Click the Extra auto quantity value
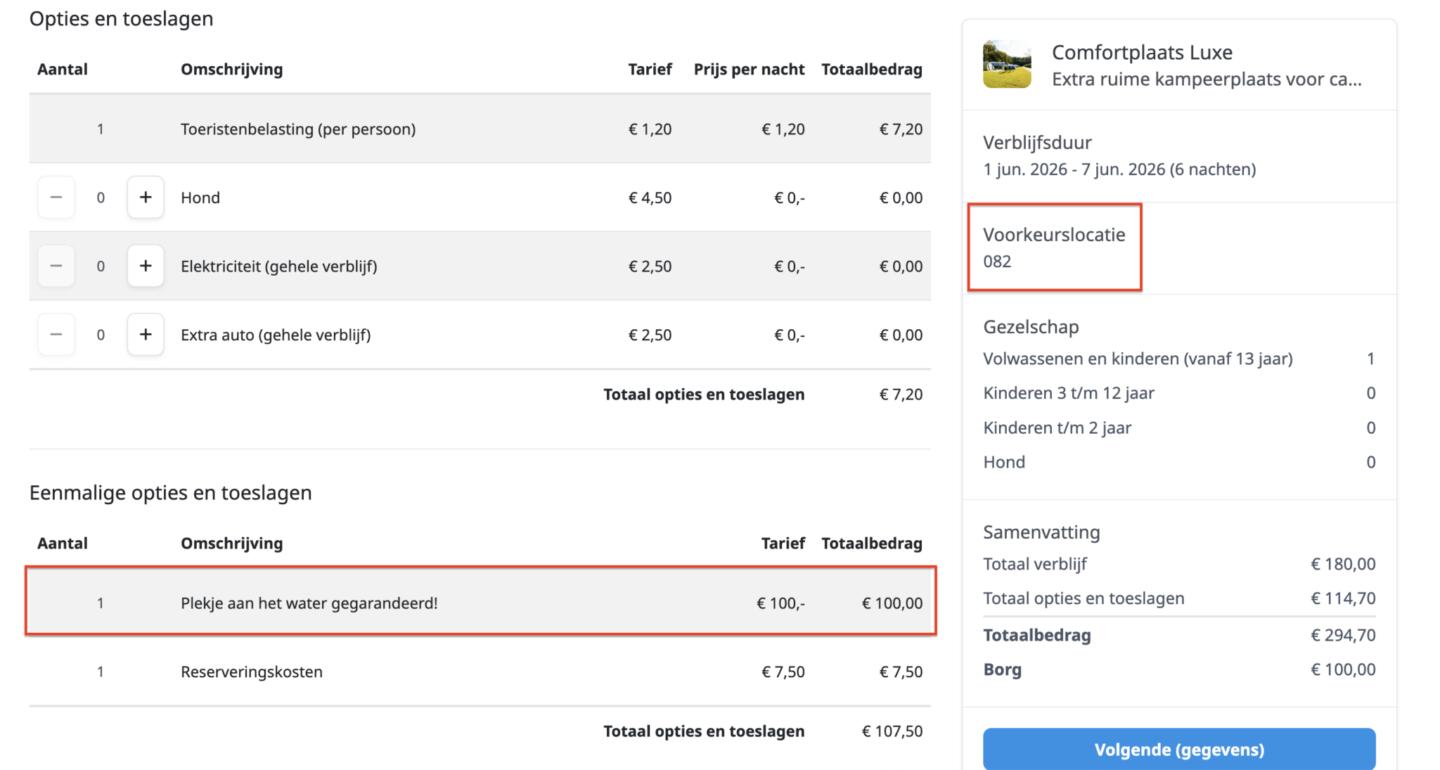The width and height of the screenshot is (1440, 770). tap(100, 335)
